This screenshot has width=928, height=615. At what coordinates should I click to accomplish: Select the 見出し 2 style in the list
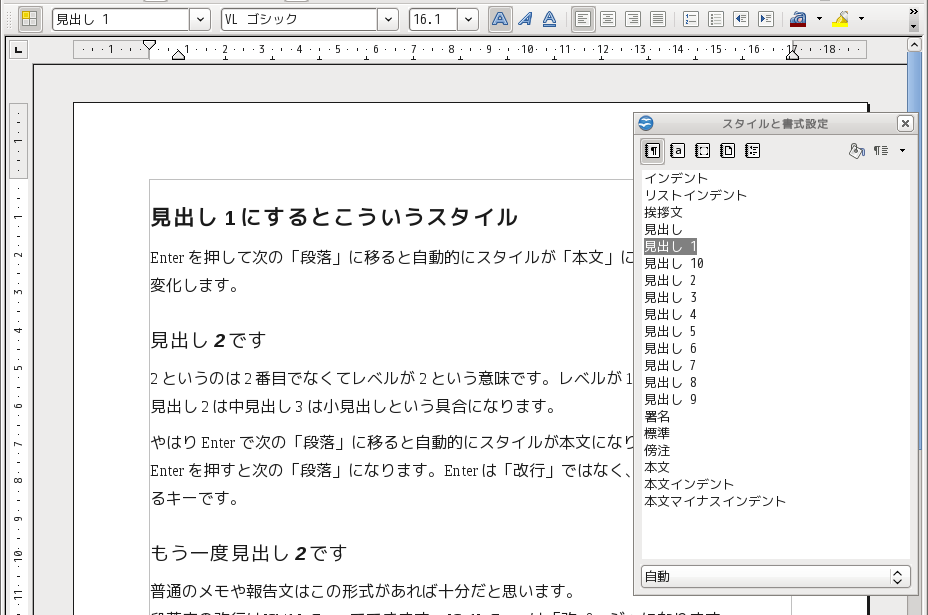(x=670, y=281)
